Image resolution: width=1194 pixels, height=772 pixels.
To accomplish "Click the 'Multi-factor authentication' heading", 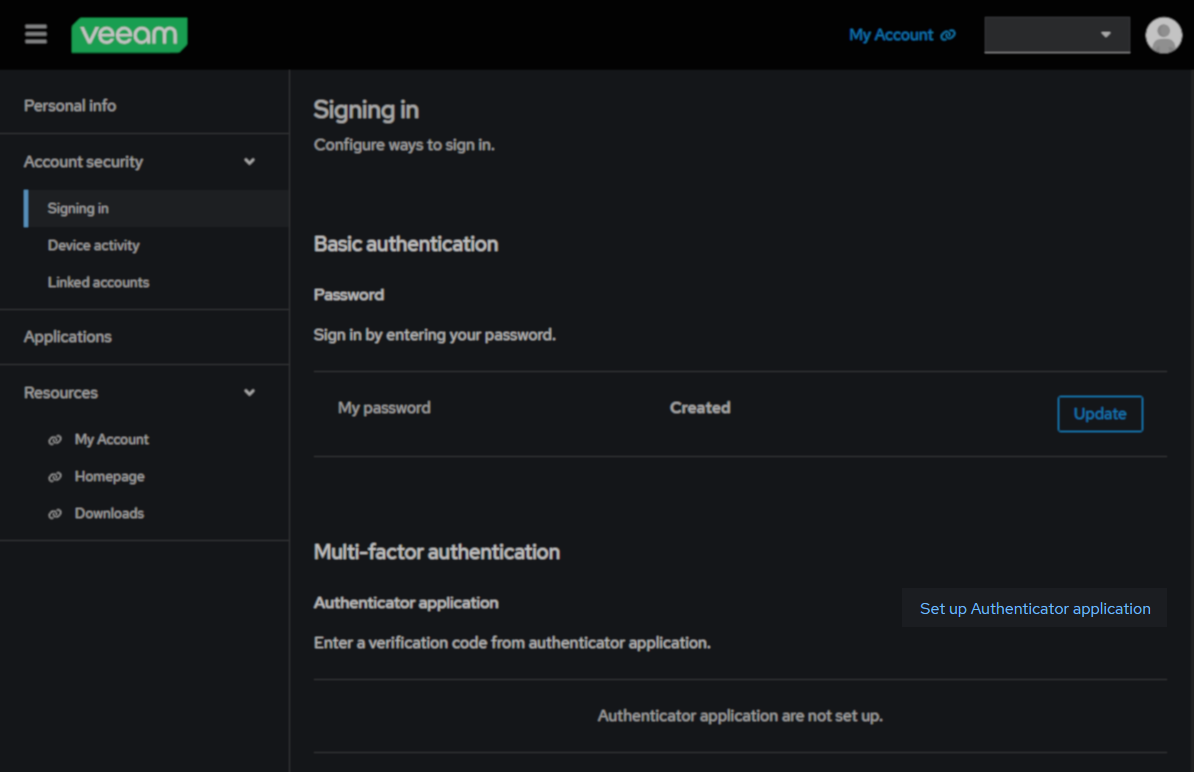I will [437, 552].
